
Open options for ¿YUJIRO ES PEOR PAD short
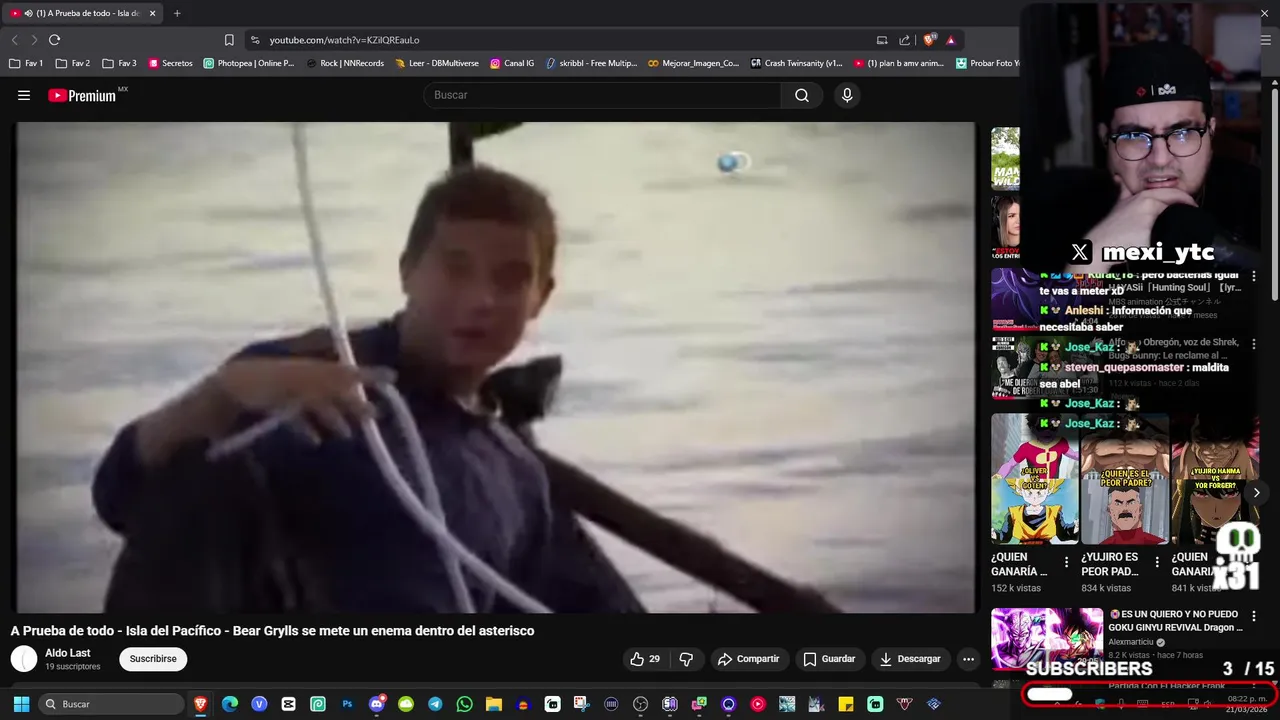point(1156,562)
